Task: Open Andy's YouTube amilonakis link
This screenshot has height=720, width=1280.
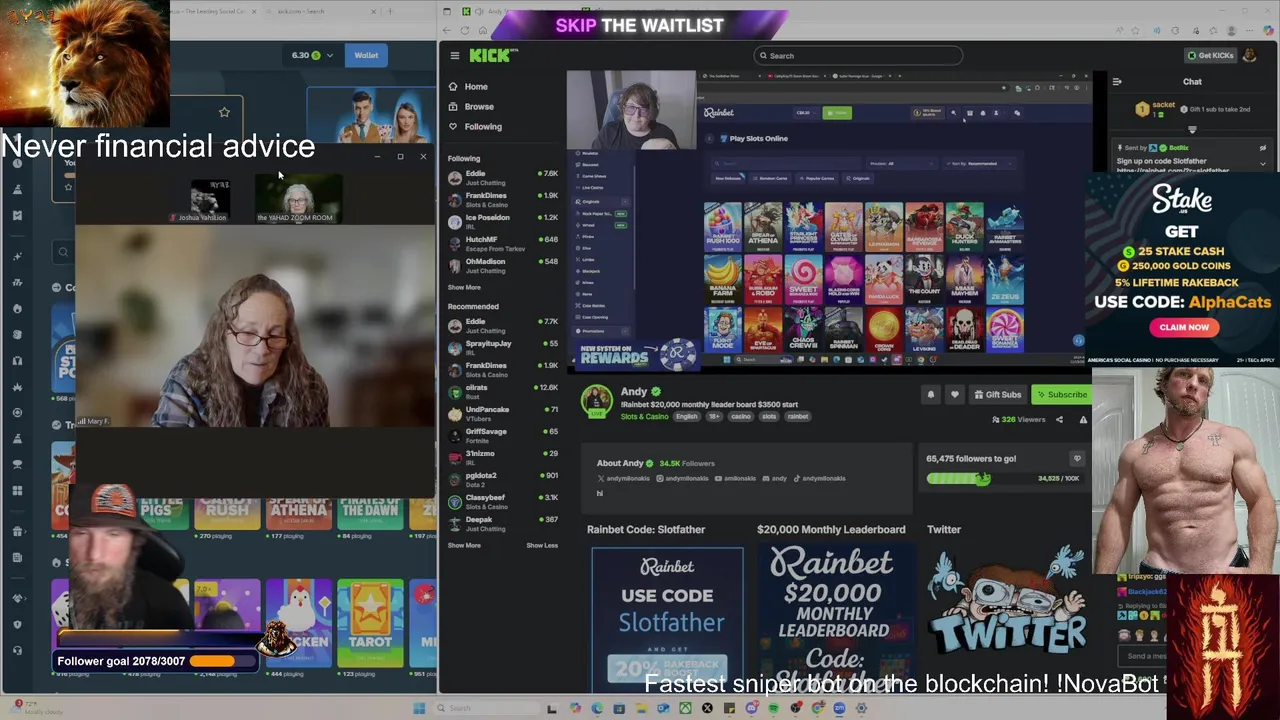Action: [736, 479]
